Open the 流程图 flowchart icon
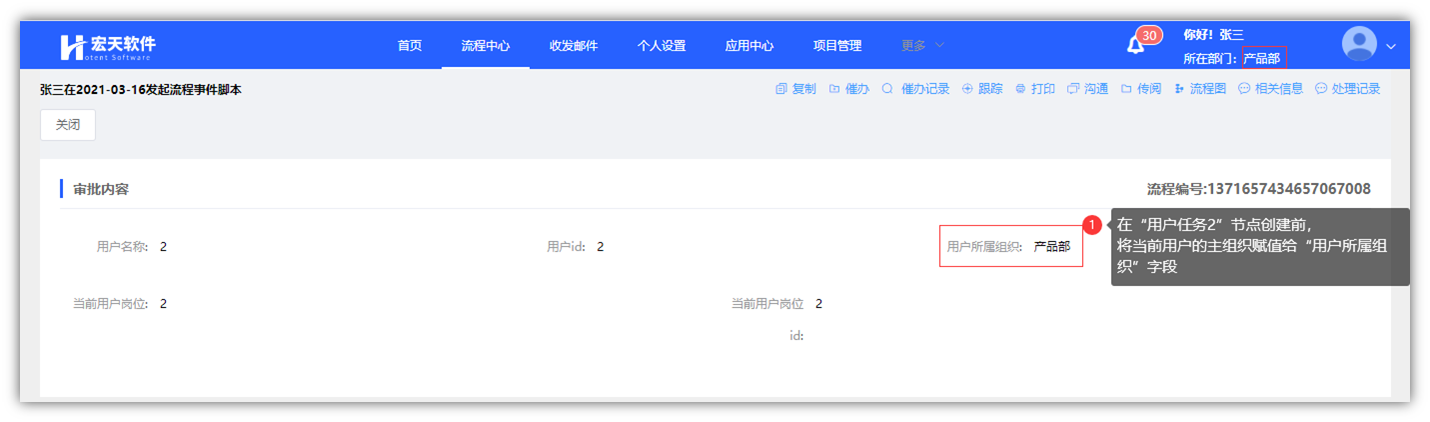1430x422 pixels. (x=1179, y=89)
